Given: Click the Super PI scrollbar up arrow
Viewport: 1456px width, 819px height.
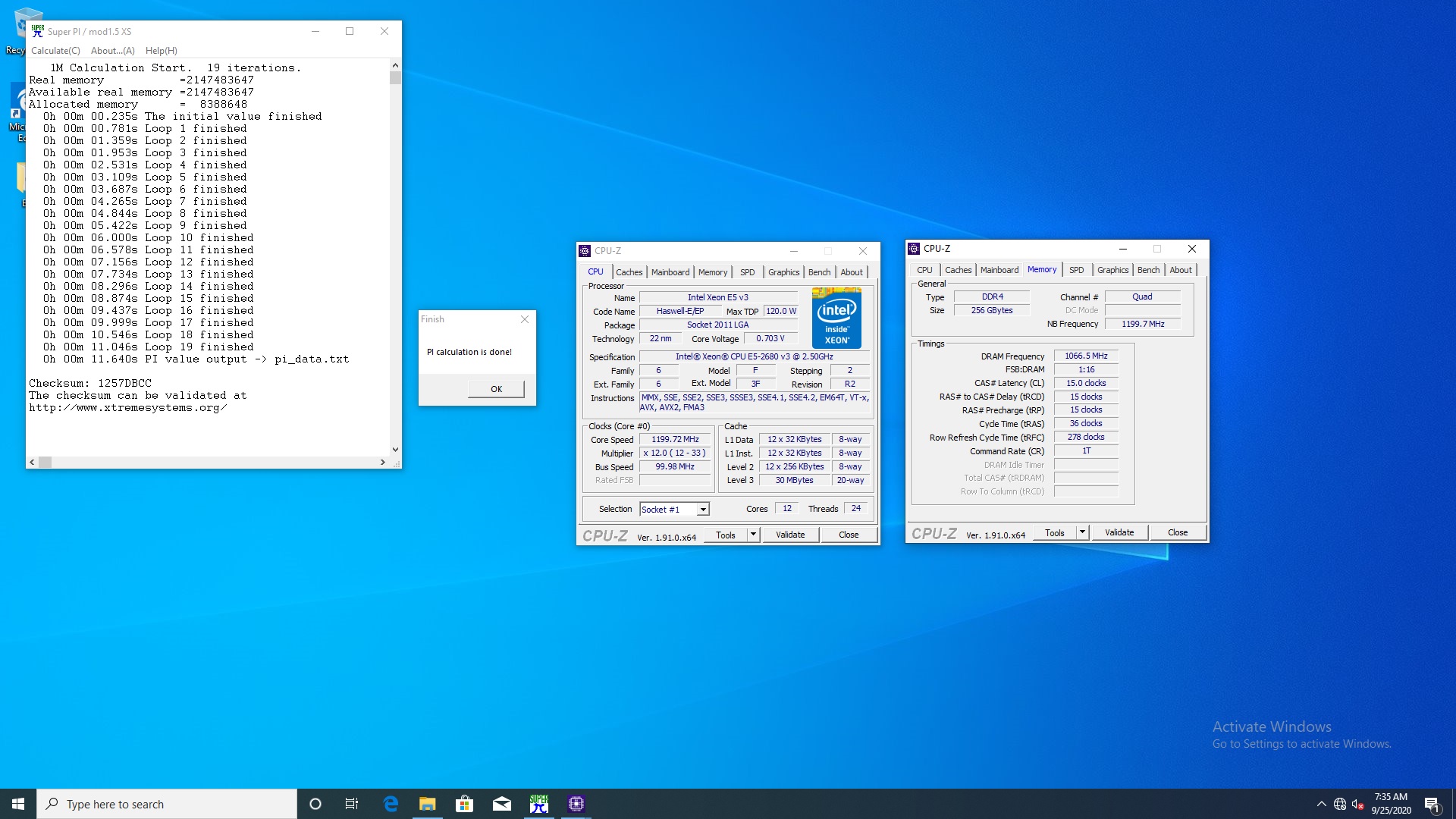Looking at the screenshot, I should 395,65.
